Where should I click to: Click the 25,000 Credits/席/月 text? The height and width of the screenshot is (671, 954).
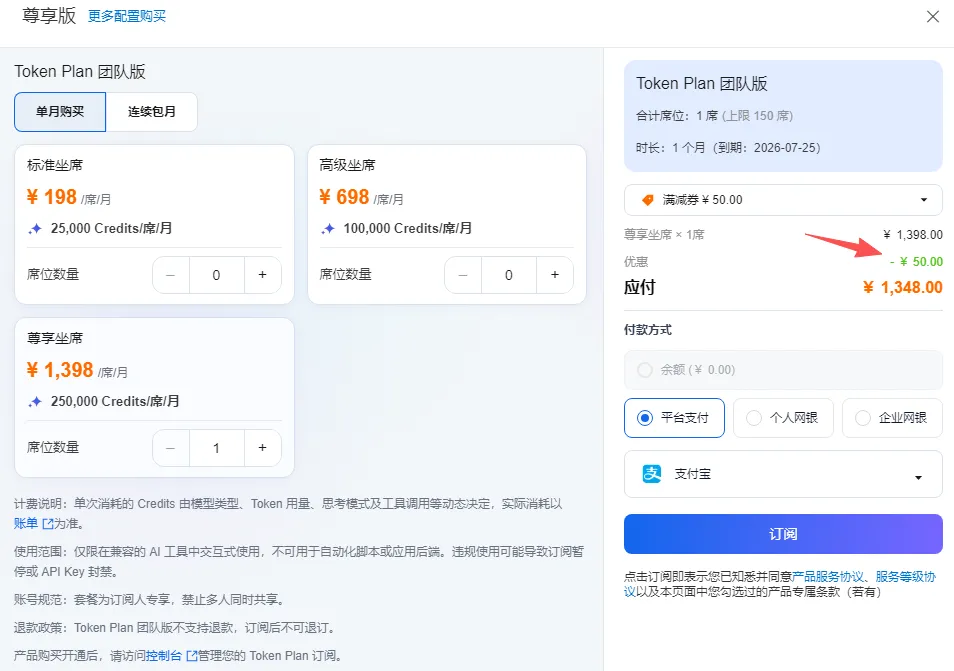pos(111,229)
